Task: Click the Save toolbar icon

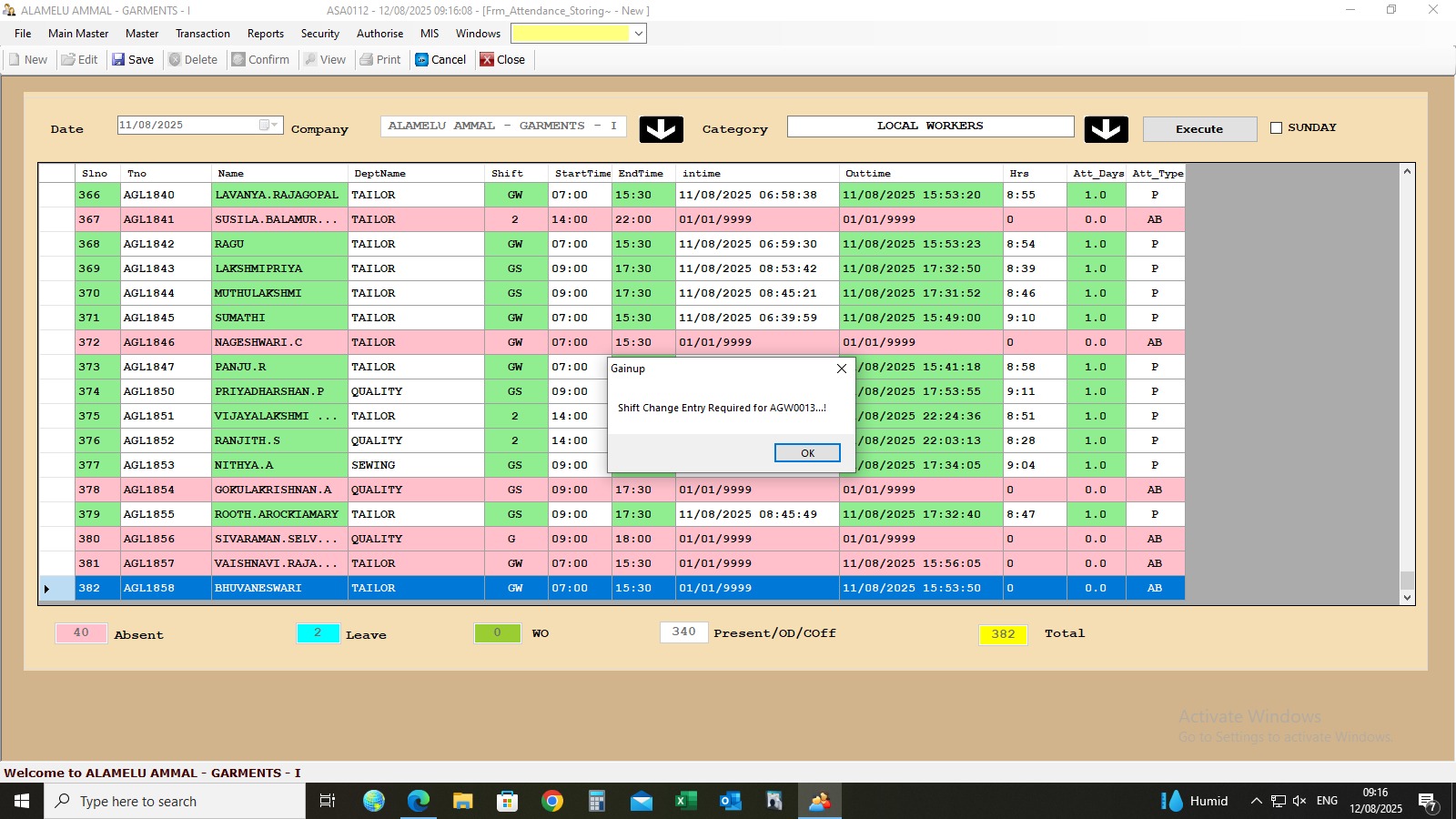Action: tap(118, 60)
